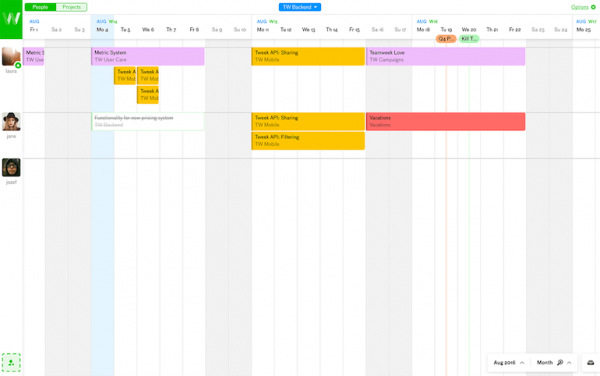600x376 pixels.
Task: Open the TW Backend dropdown
Action: coord(300,7)
